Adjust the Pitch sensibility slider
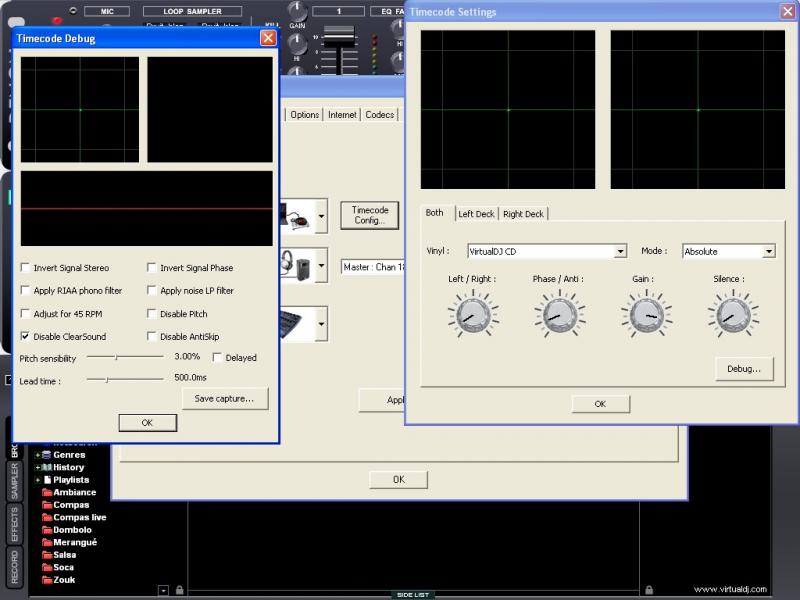The width and height of the screenshot is (800, 600). (x=116, y=356)
